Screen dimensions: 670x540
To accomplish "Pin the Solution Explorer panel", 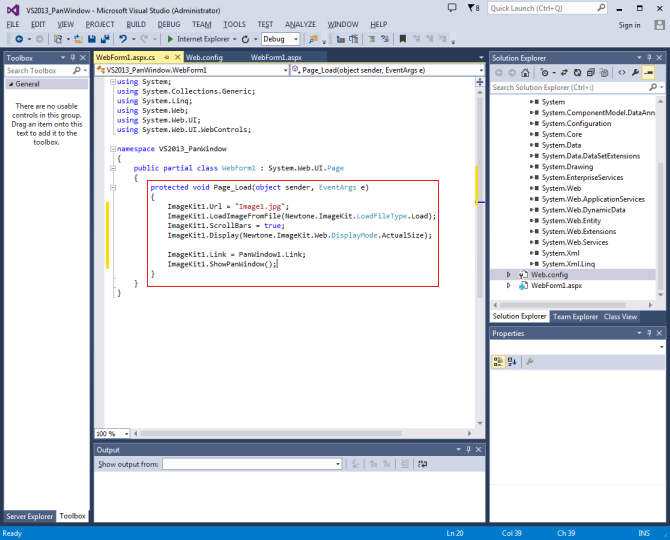I will click(649, 57).
